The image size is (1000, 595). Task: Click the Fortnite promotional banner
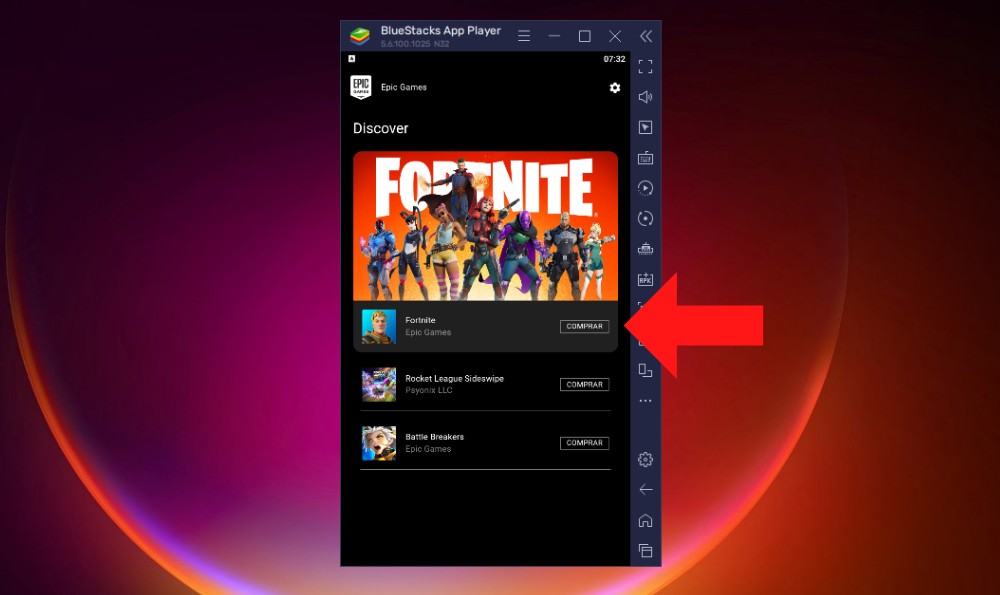[x=485, y=225]
